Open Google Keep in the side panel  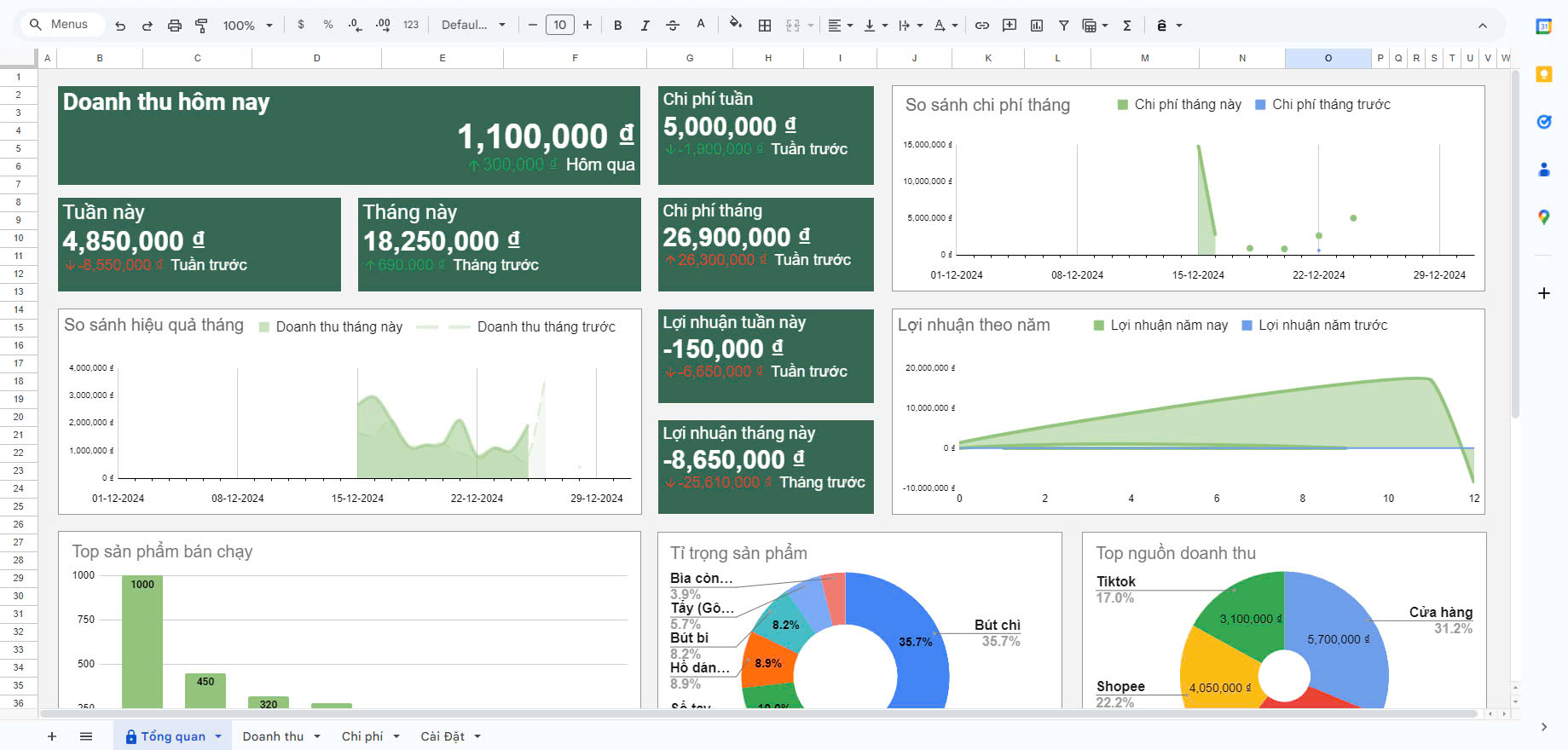(1543, 74)
